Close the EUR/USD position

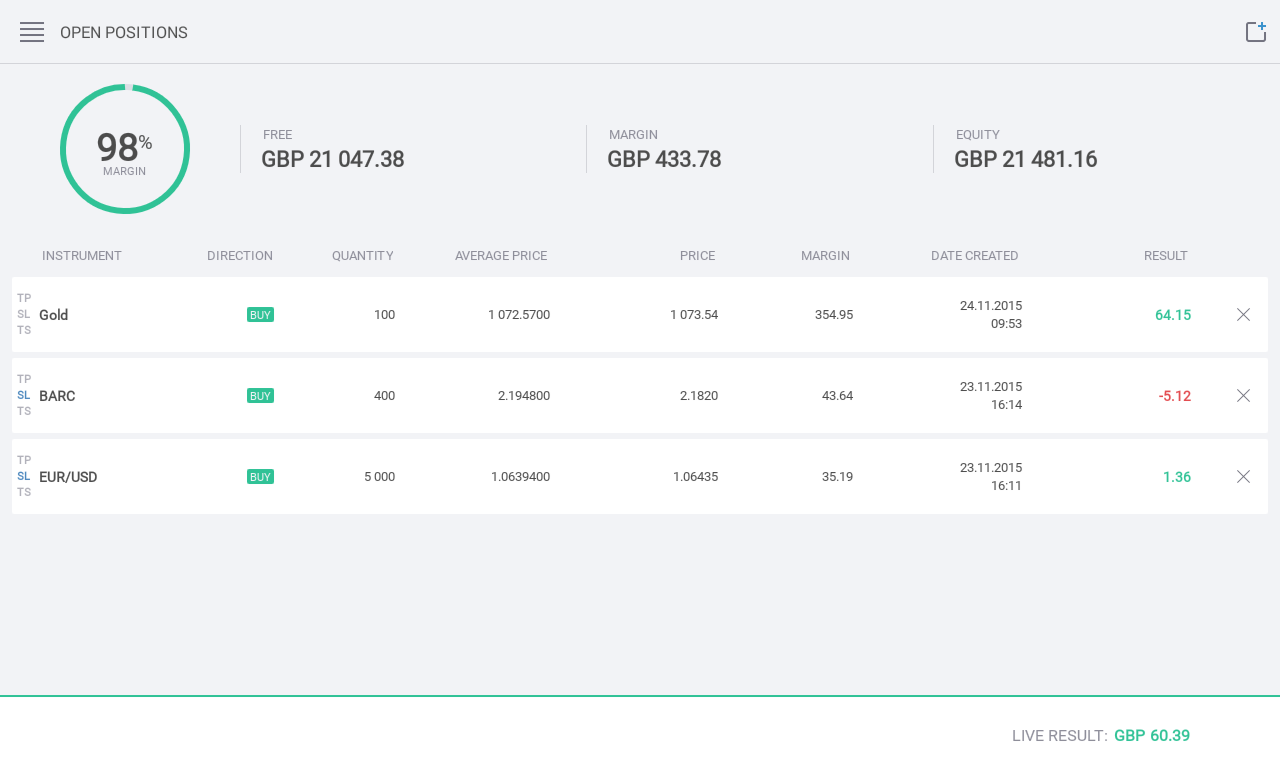tap(1243, 477)
